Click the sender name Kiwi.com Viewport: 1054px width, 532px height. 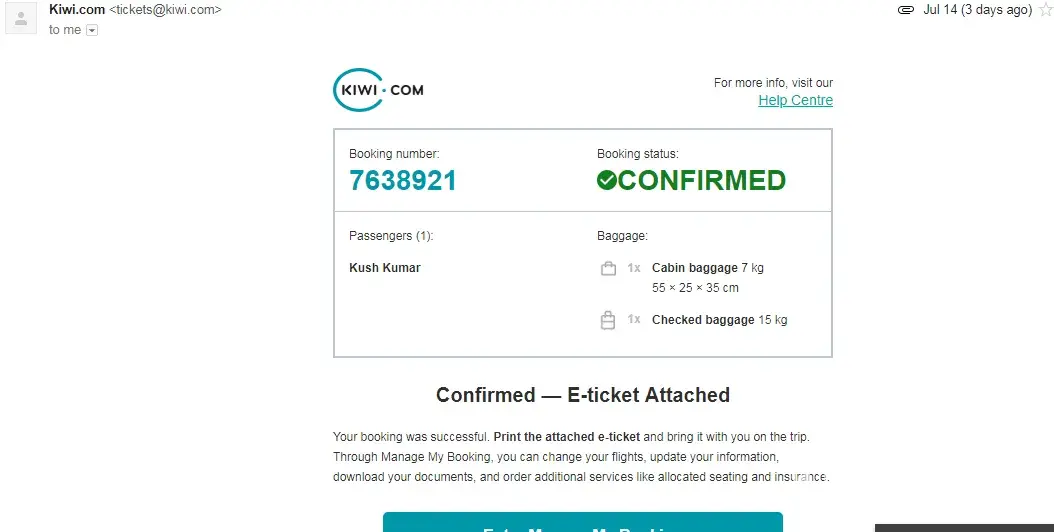77,9
